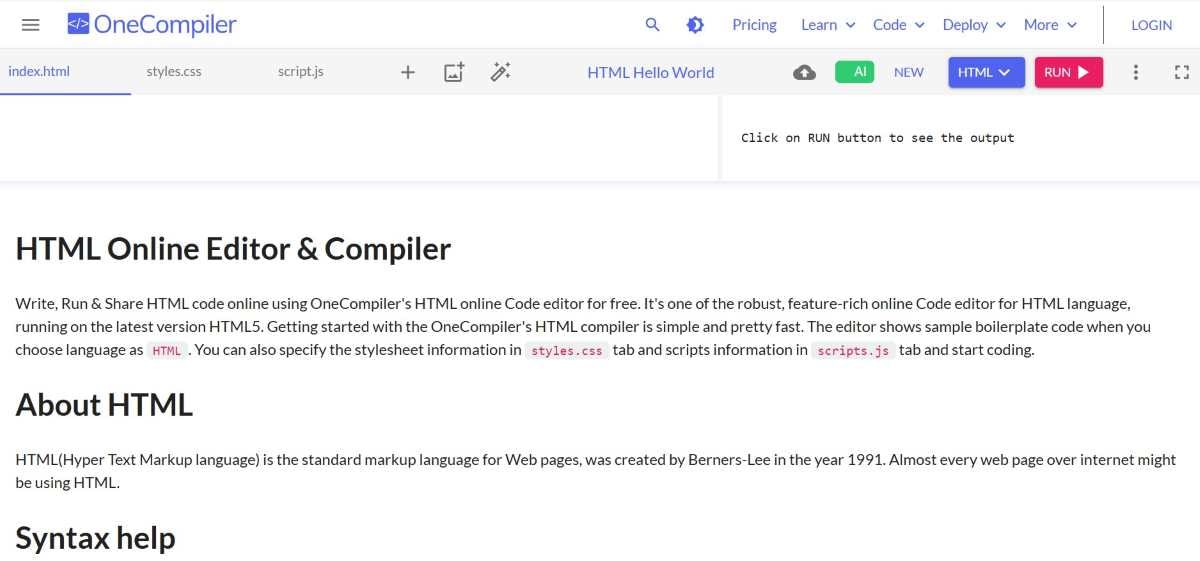Click the HTML Hello World title
Screen dimensions: 1200x561
coord(650,72)
